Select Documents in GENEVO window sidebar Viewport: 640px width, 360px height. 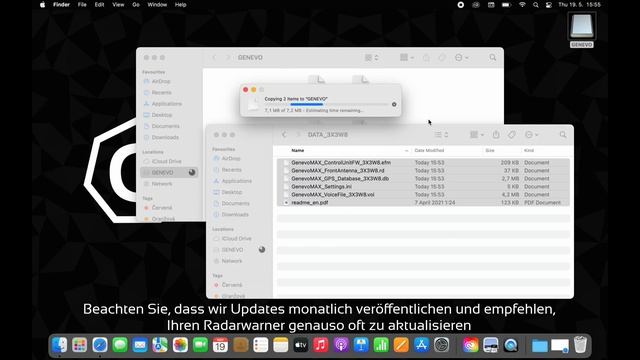coord(165,126)
